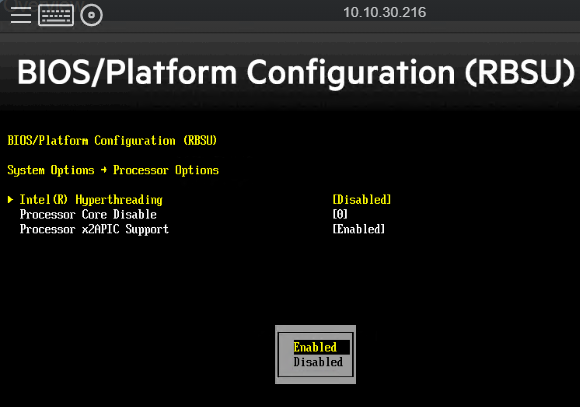
Task: Click the arrow beside Intel(R) Hyperthreading
Action: 10,200
